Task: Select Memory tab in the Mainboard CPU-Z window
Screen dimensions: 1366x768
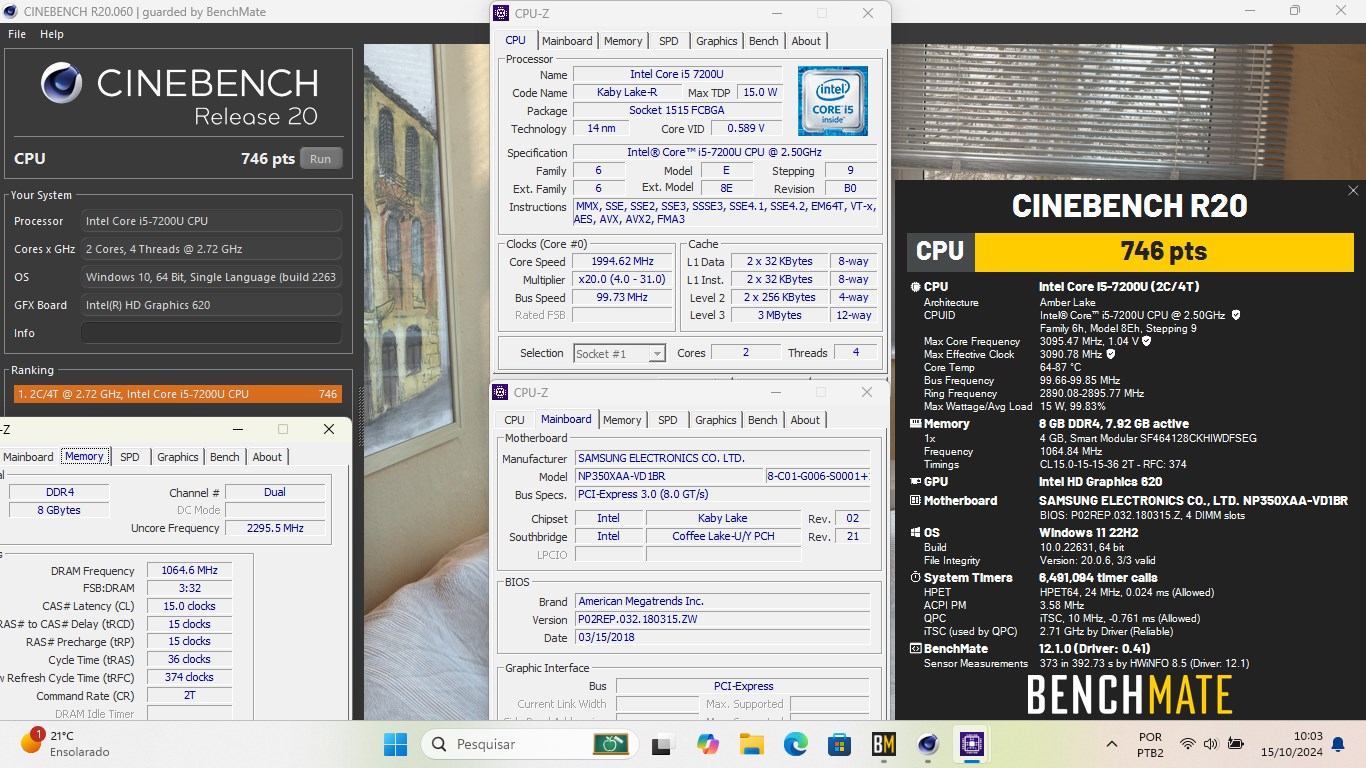Action: pyautogui.click(x=622, y=420)
